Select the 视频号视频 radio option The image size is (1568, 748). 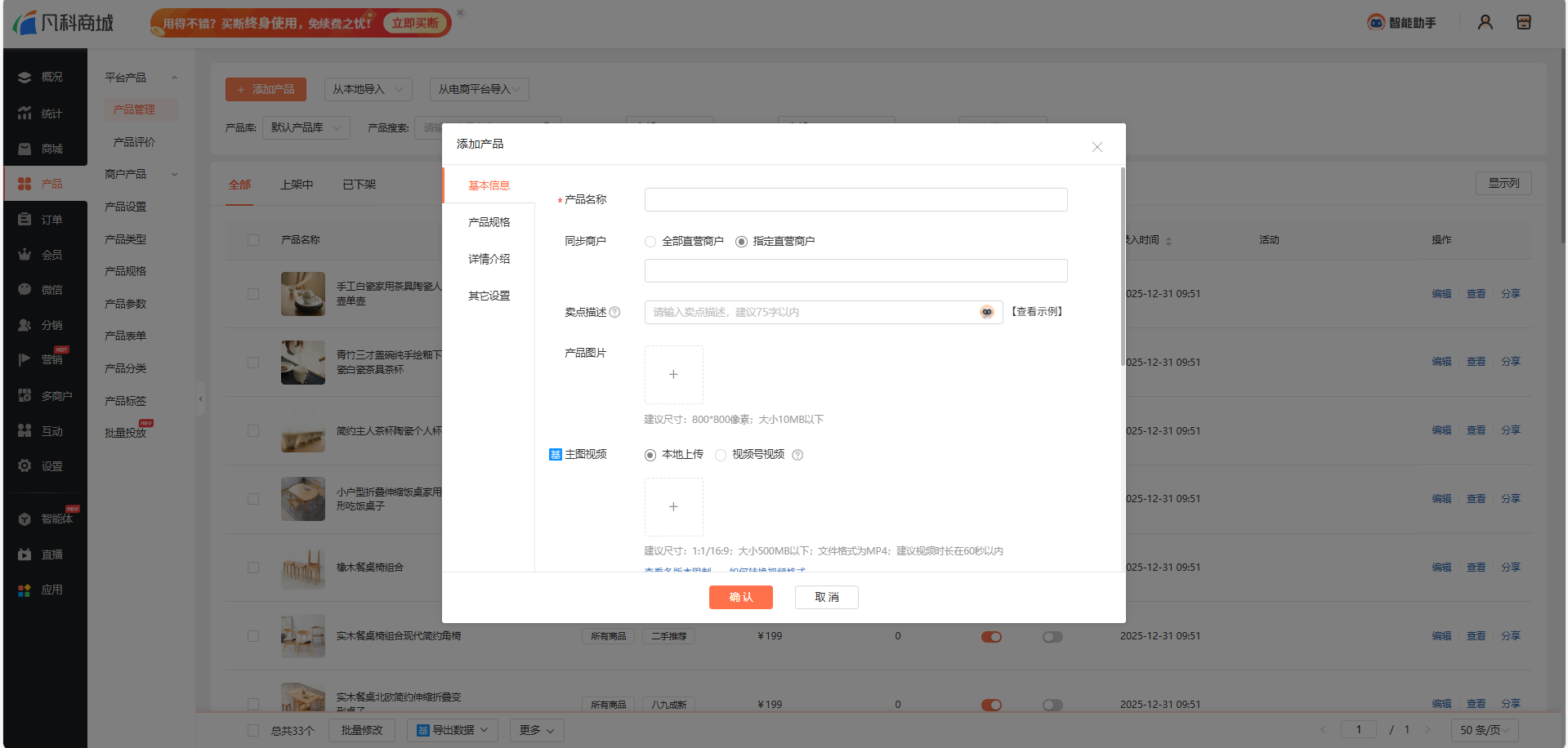click(721, 455)
